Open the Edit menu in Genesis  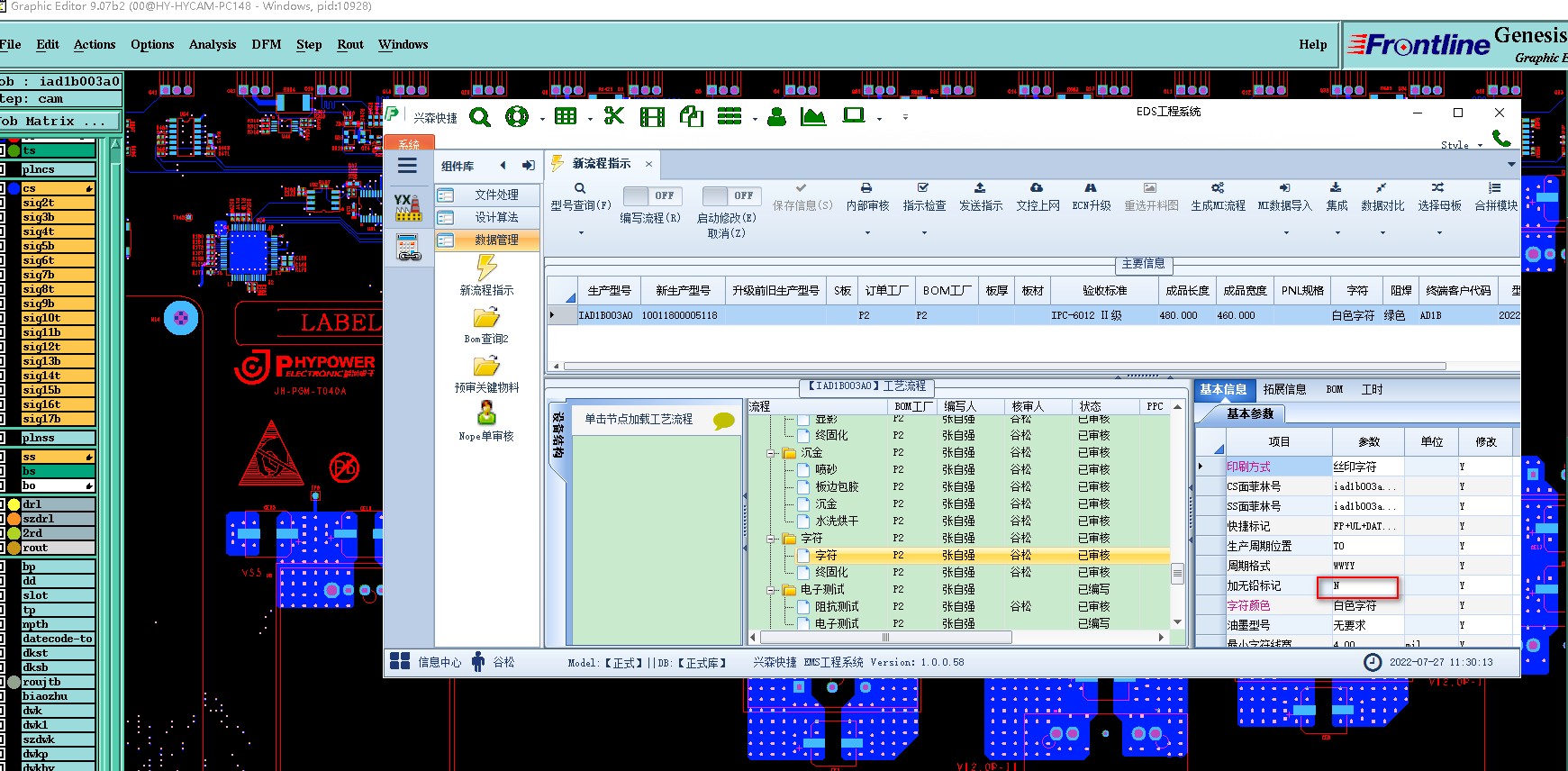(48, 44)
